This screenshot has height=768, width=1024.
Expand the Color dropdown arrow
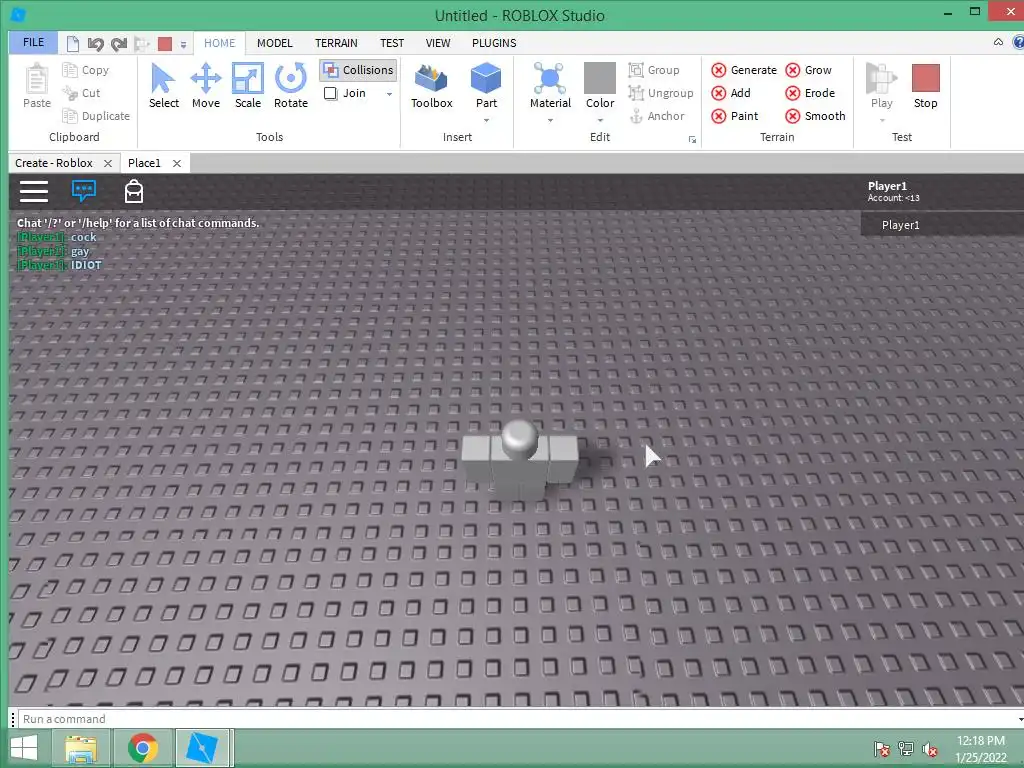pos(600,120)
